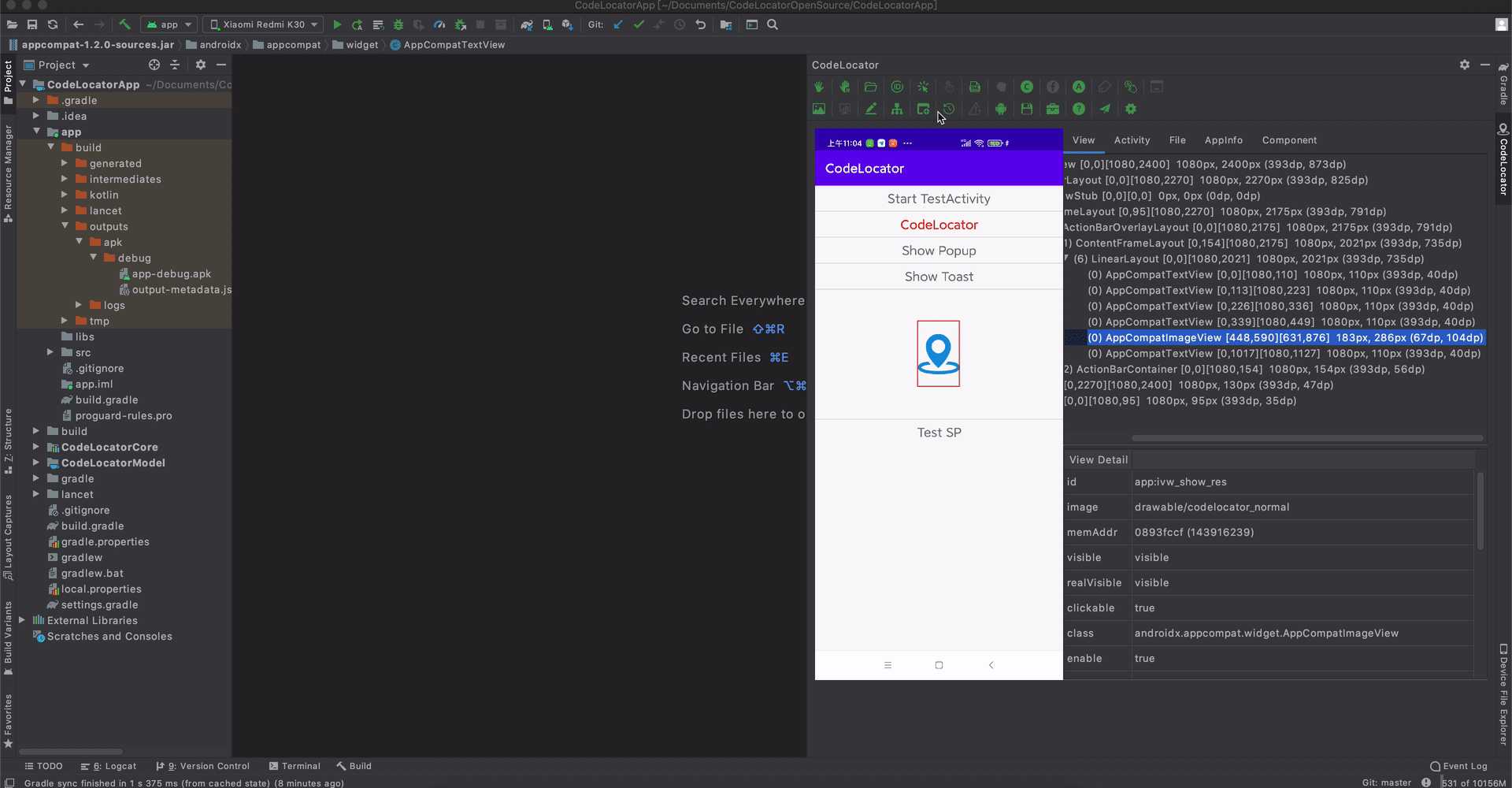Click the Search Everywhere magnifier icon
The width and height of the screenshot is (1512, 788).
(773, 25)
